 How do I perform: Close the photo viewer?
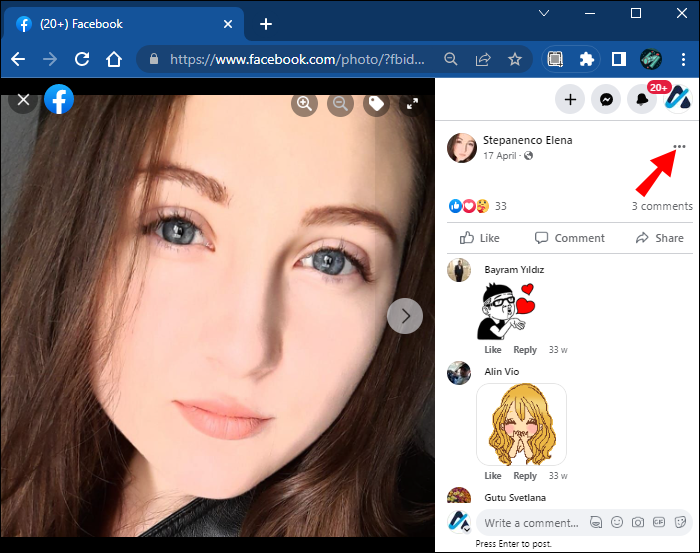pos(24,100)
